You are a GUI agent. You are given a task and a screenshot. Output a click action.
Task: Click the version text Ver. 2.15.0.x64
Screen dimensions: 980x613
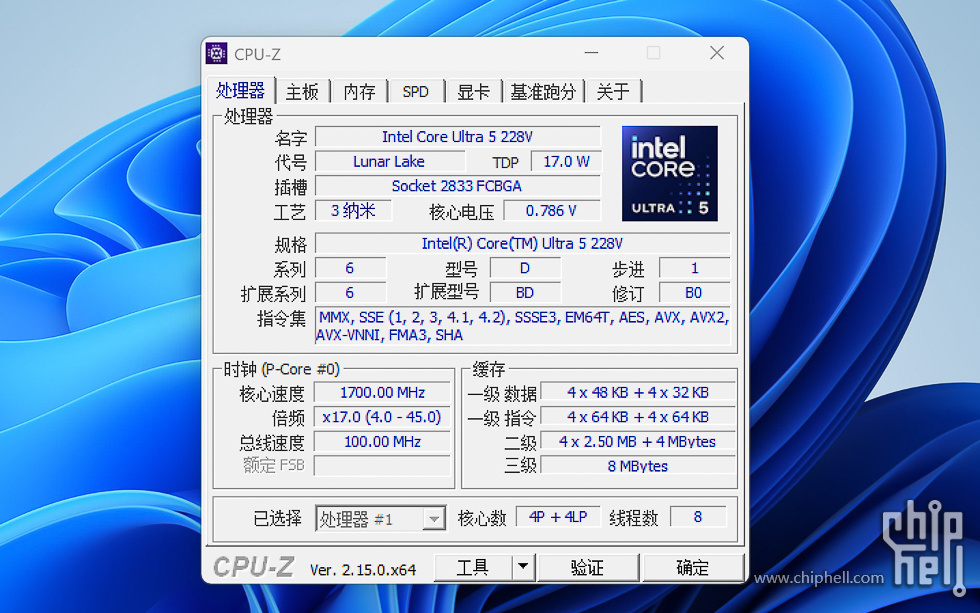coord(362,570)
